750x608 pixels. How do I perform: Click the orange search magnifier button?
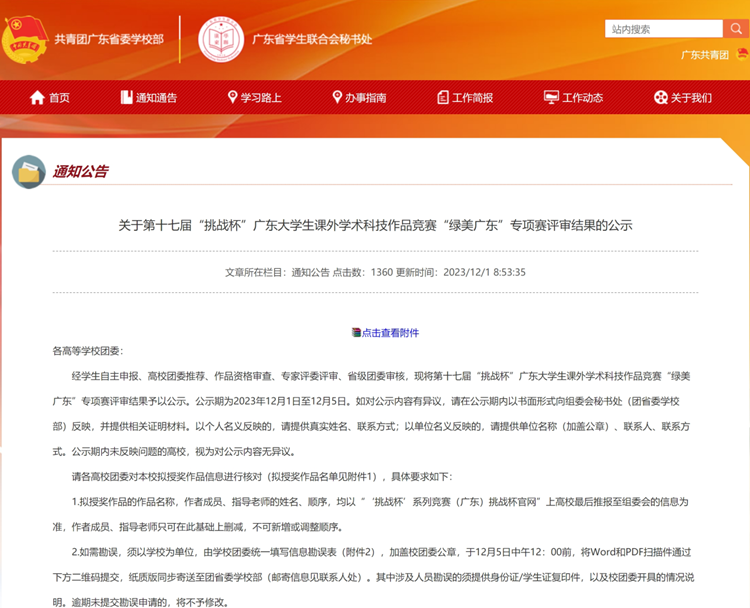click(x=735, y=29)
